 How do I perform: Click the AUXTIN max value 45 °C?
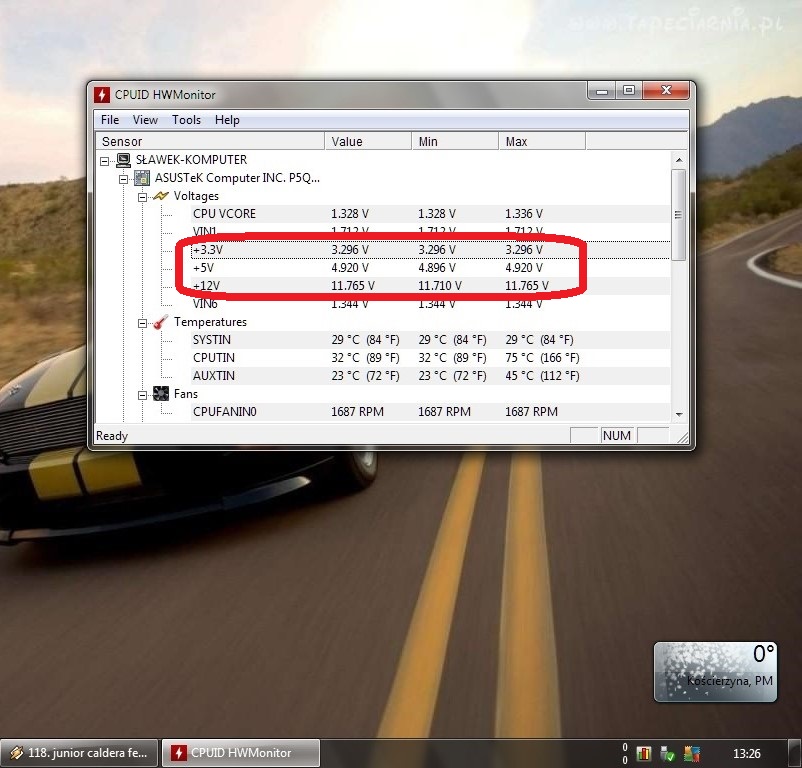coord(542,376)
